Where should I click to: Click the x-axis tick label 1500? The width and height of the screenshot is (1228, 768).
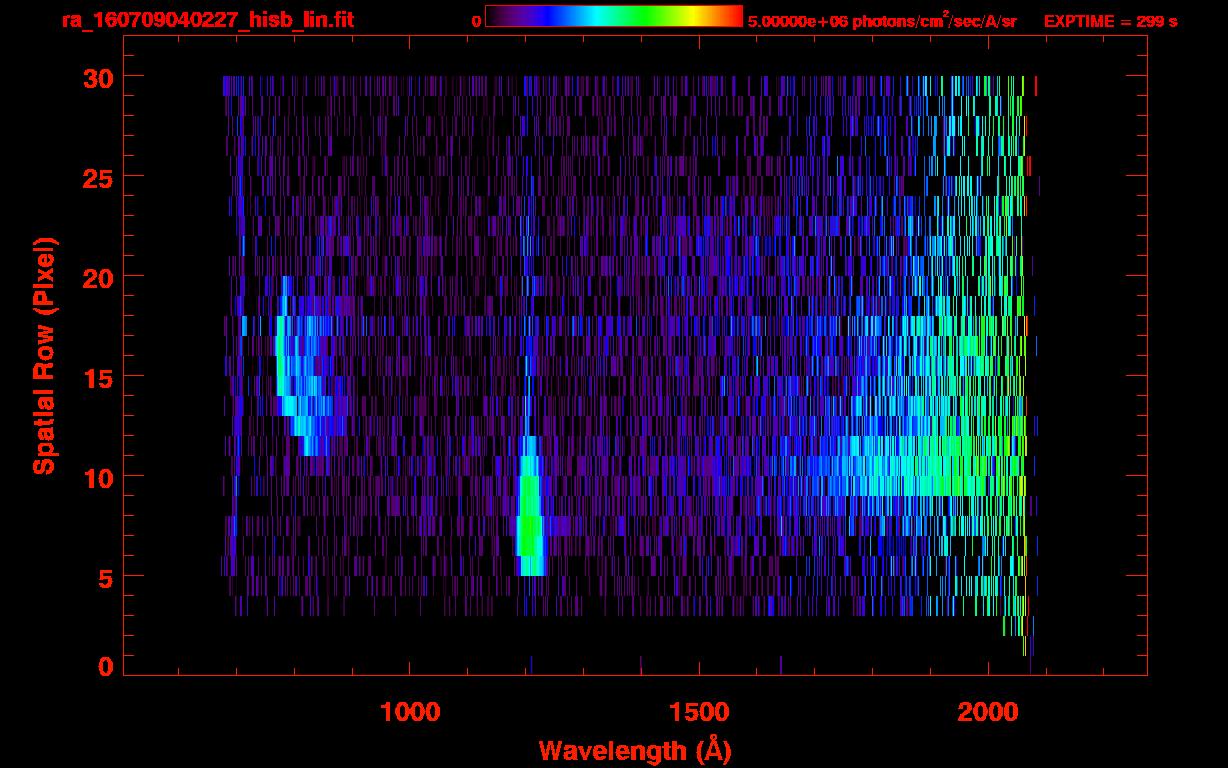point(700,712)
